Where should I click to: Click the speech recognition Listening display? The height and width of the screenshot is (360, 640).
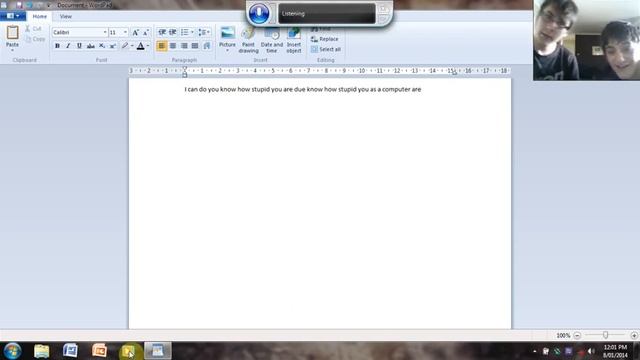pos(327,13)
